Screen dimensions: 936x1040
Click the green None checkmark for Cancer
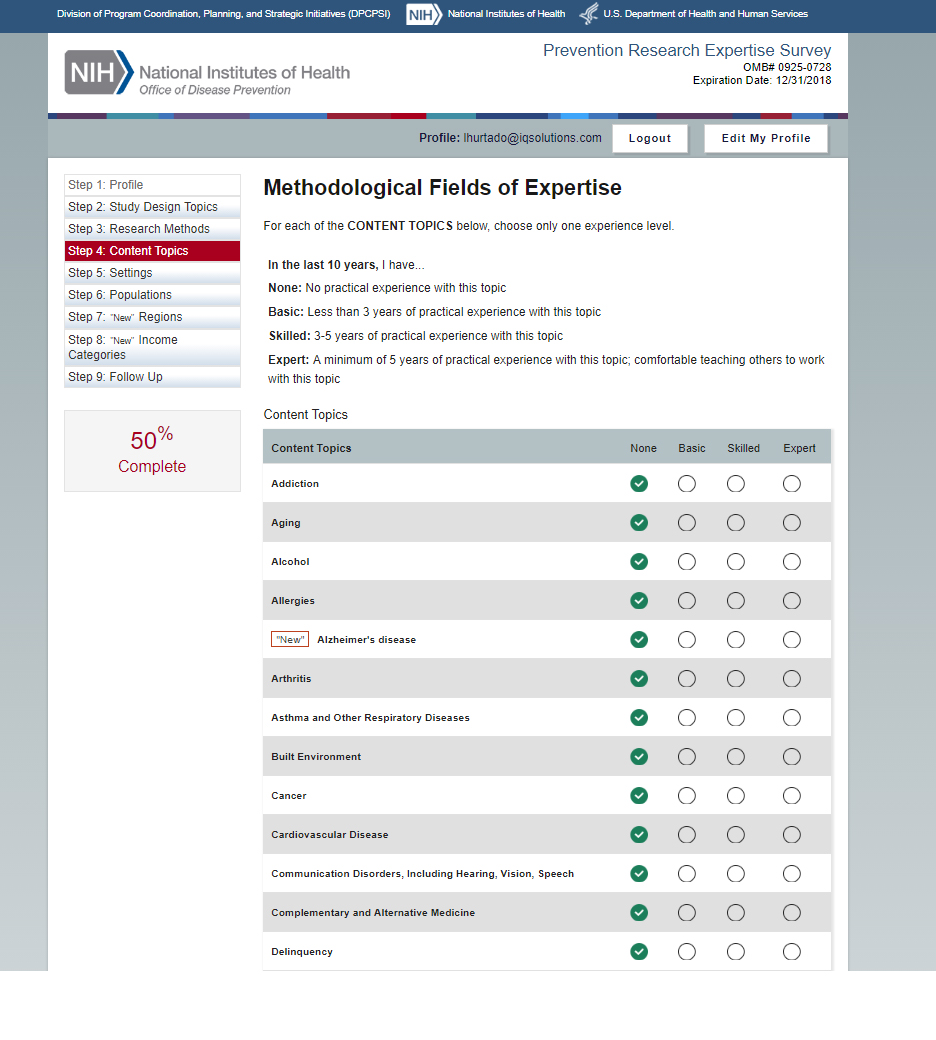point(639,796)
